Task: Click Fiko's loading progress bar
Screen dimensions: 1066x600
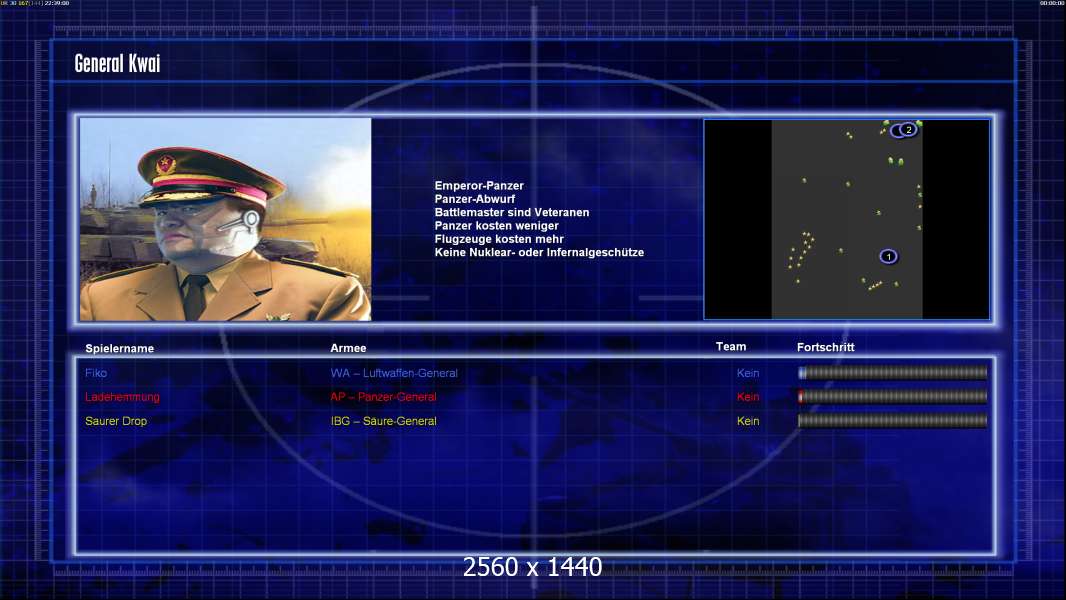Action: coord(893,372)
